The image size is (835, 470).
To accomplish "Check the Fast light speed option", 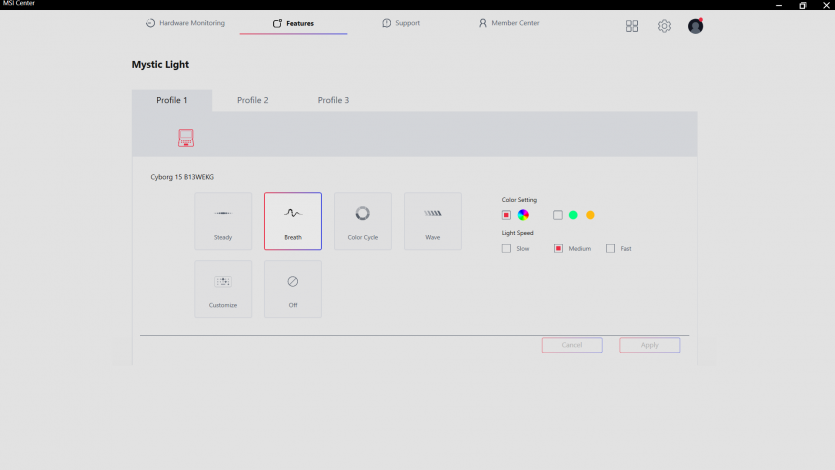I will pyautogui.click(x=611, y=248).
